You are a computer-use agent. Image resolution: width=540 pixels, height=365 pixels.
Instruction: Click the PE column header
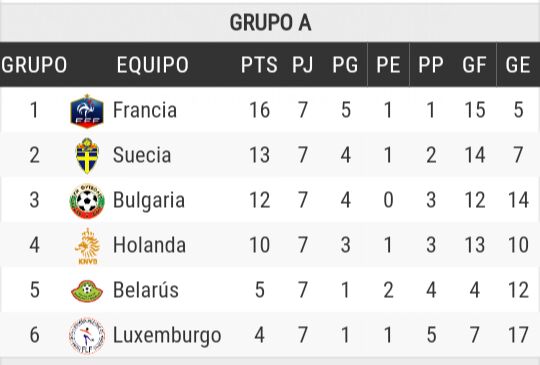(388, 64)
